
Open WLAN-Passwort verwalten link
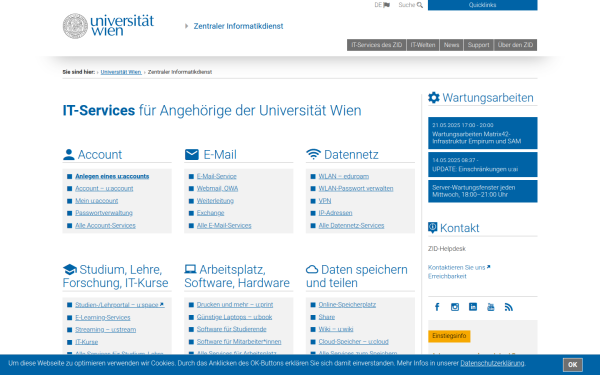point(356,189)
